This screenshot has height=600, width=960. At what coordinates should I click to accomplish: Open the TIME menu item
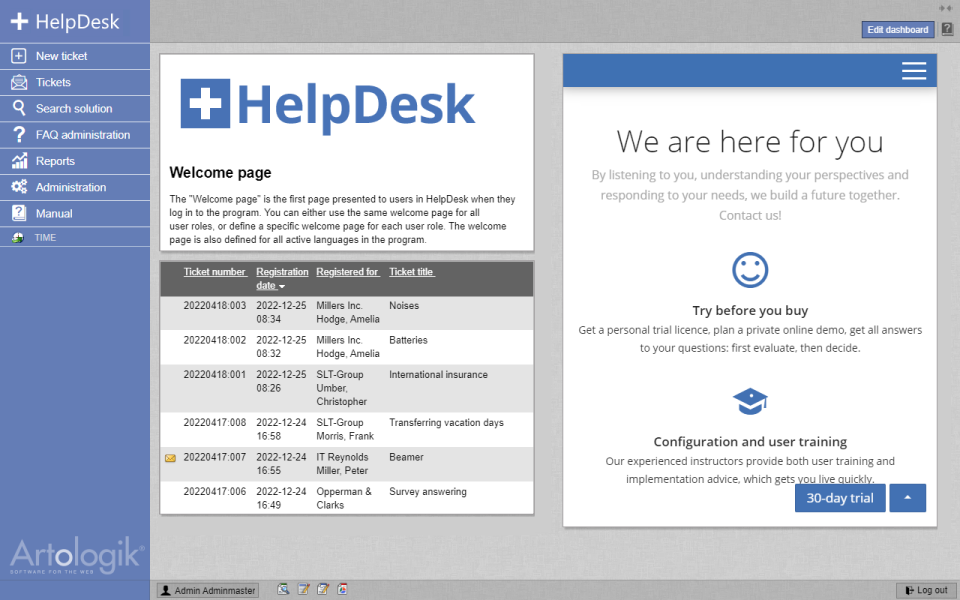pyautogui.click(x=45, y=237)
